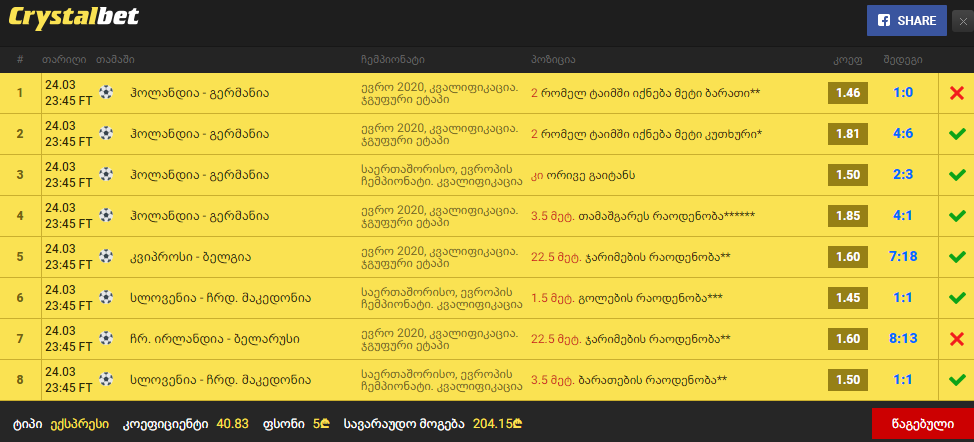Click green checkmark icon in row 3
The width and height of the screenshot is (974, 442).
tap(957, 175)
